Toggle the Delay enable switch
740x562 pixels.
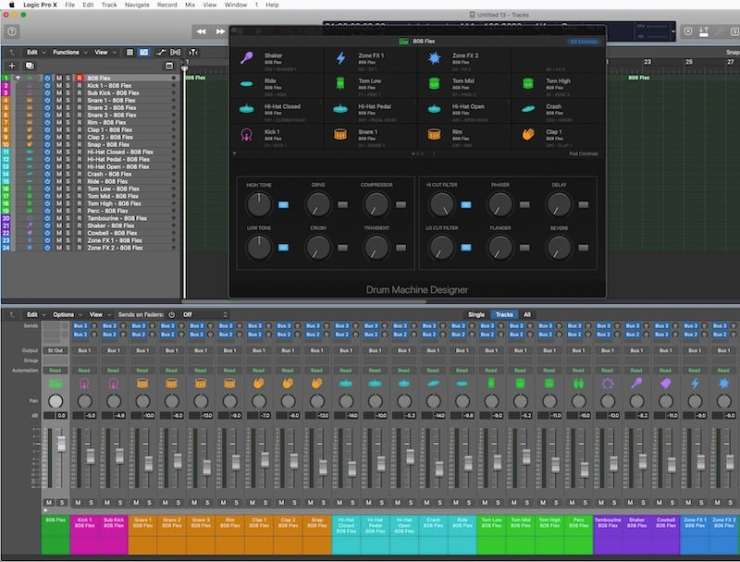coord(583,205)
